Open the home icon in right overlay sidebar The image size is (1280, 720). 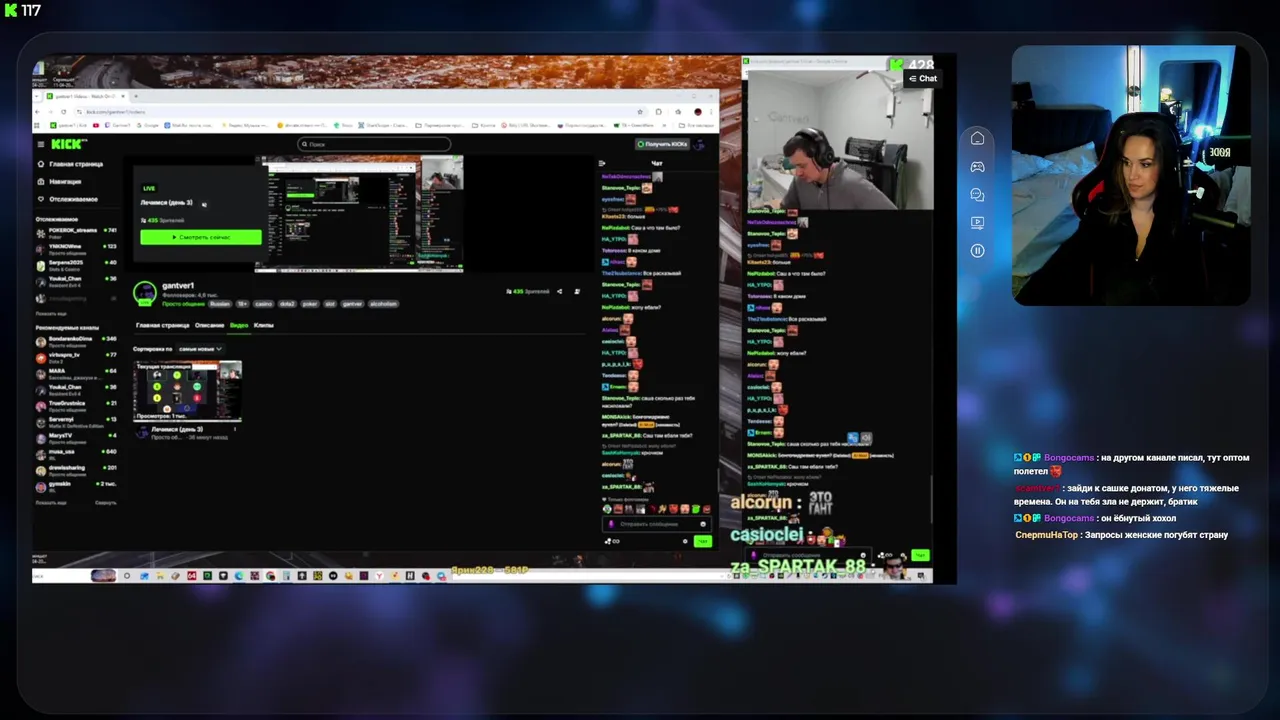pos(978,138)
